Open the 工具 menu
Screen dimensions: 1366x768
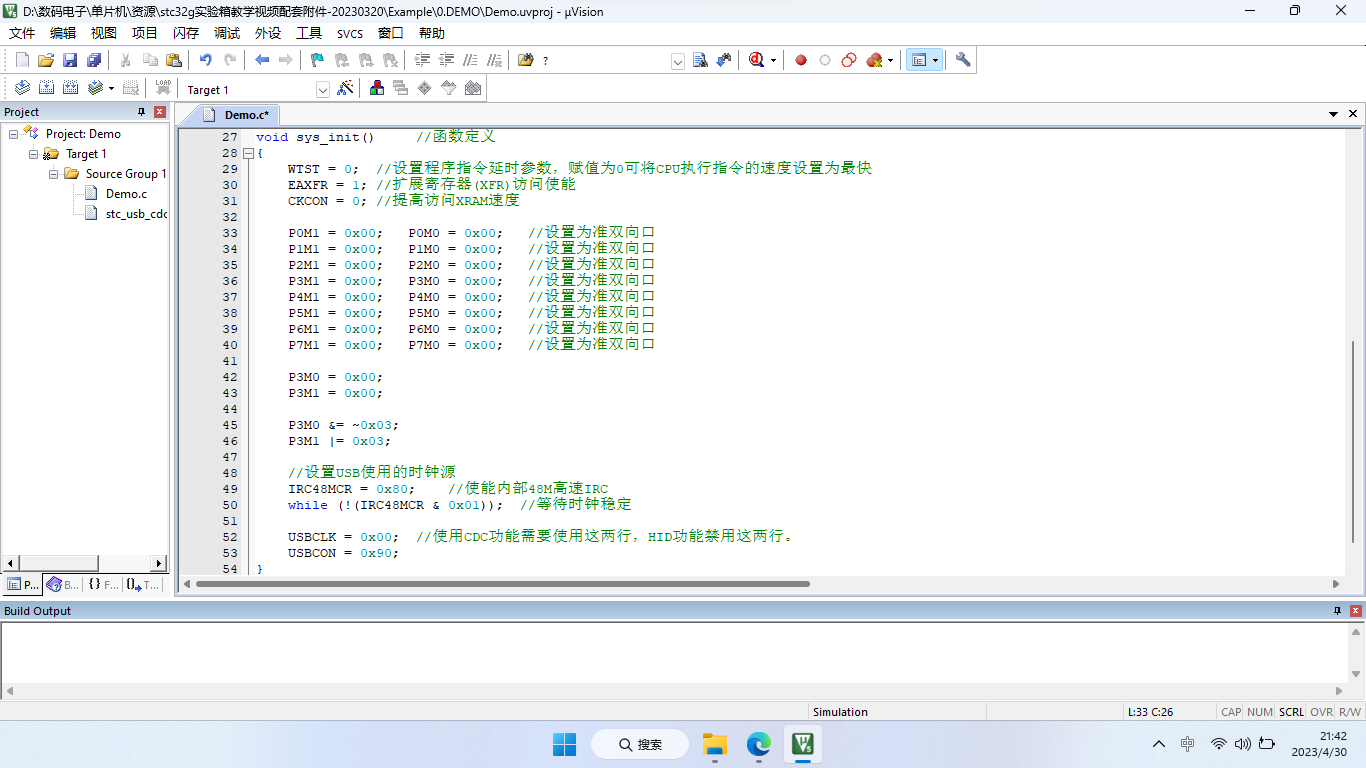pos(309,33)
